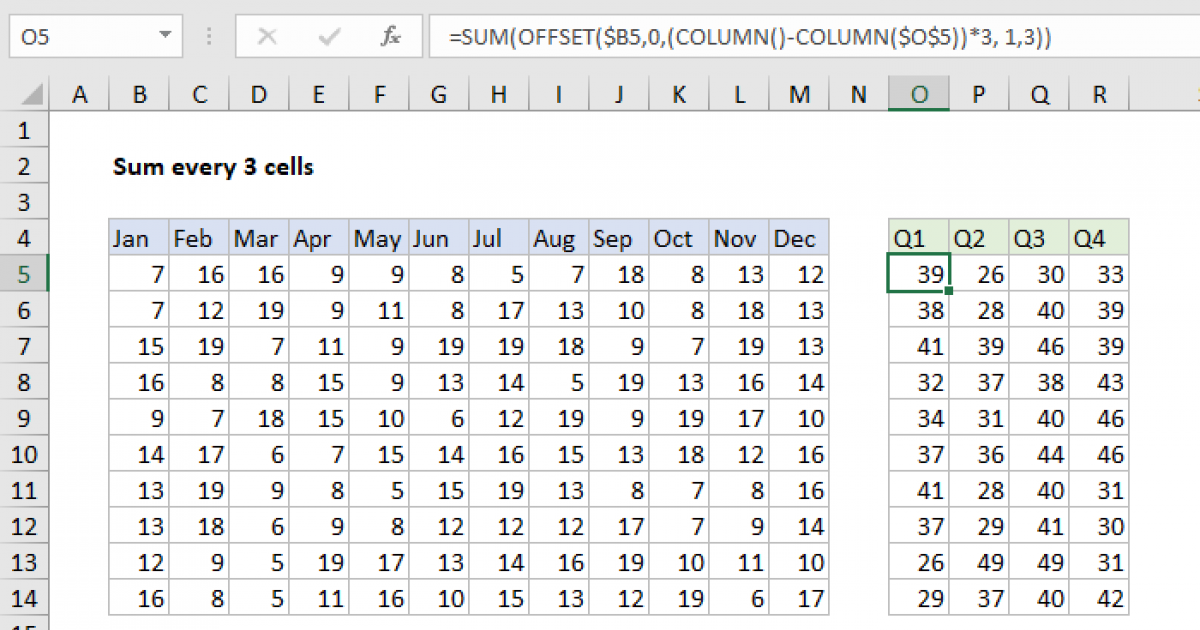The height and width of the screenshot is (630, 1200).
Task: Select cell O5 containing 39
Action: point(919,274)
